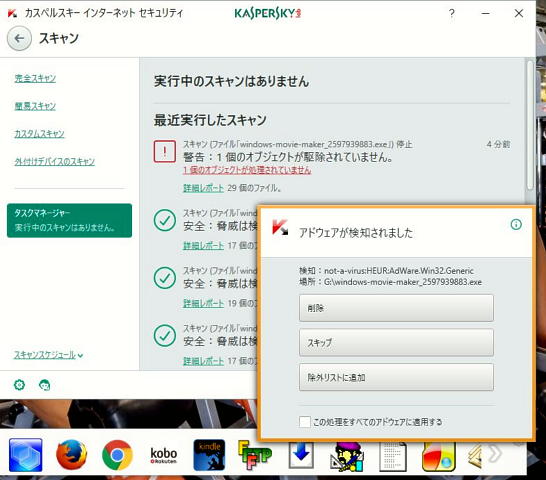546x480 pixels.
Task: Click green checkmark of first safe scan
Action: (x=164, y=220)
